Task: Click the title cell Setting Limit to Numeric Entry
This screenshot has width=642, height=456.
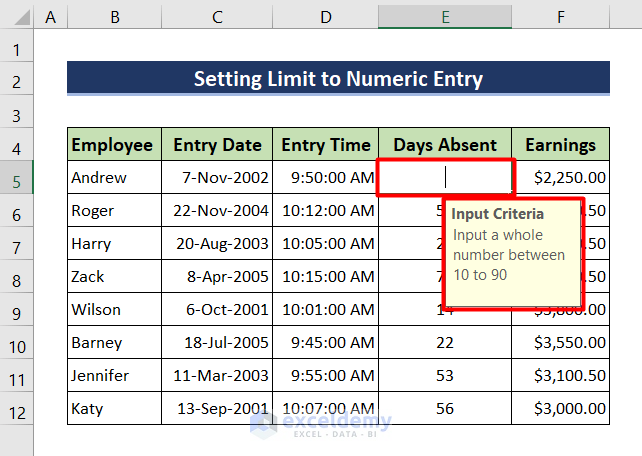Action: (x=338, y=79)
